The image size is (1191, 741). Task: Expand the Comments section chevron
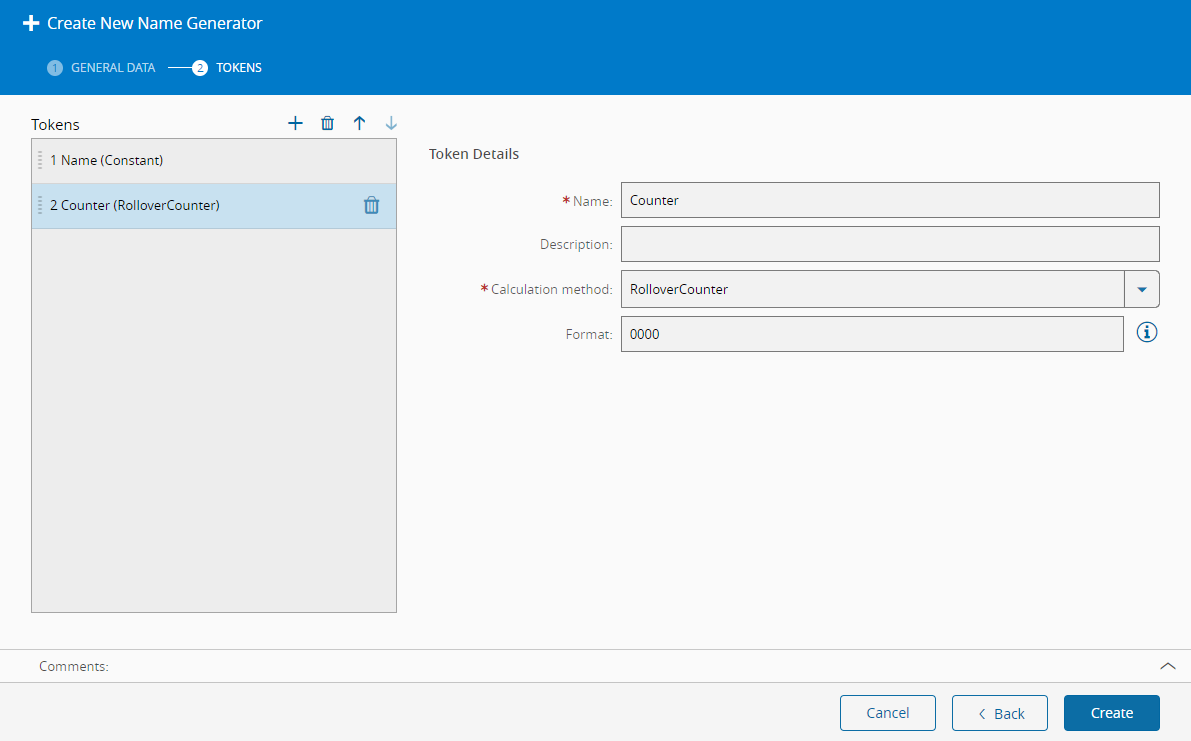(x=1167, y=666)
